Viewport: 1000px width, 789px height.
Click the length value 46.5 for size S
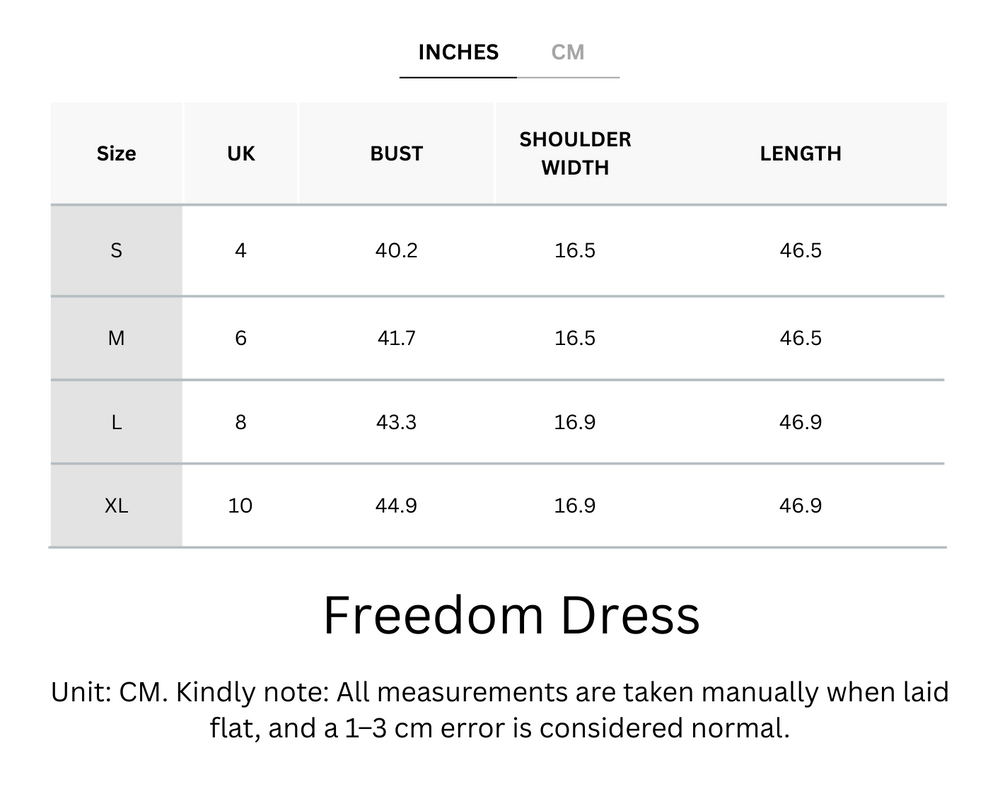[800, 250]
